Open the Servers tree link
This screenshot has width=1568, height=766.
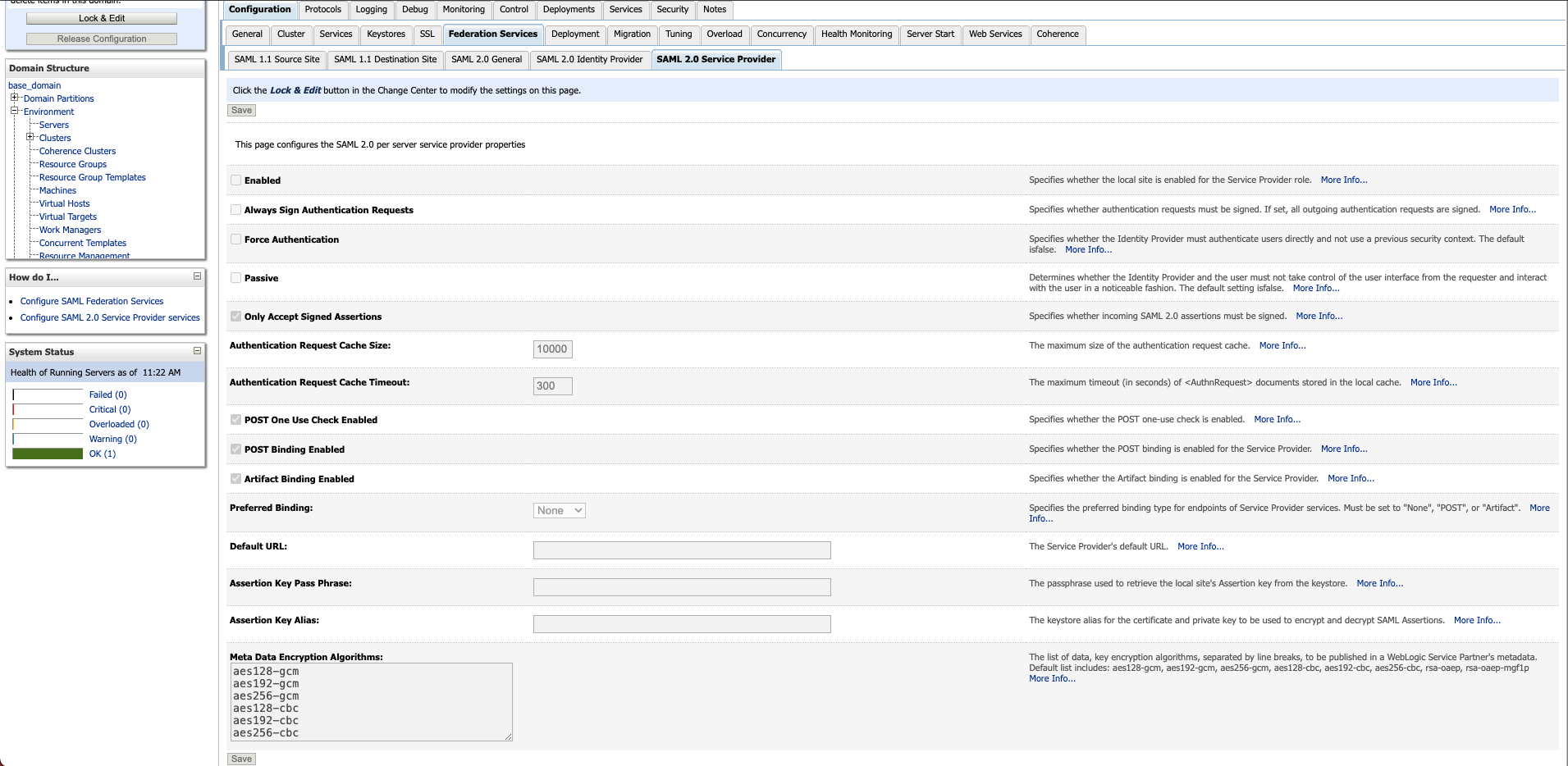54,125
